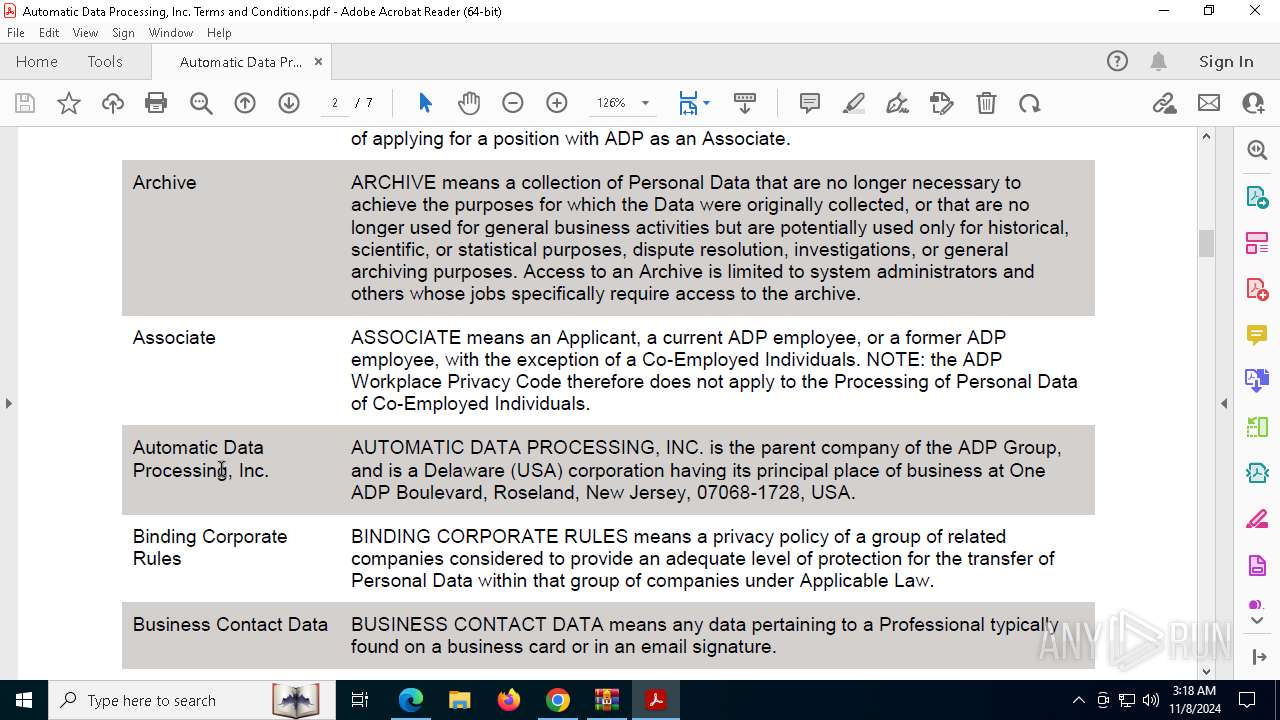Open the Help menu
Screen dimensions: 1280x720
tap(219, 33)
